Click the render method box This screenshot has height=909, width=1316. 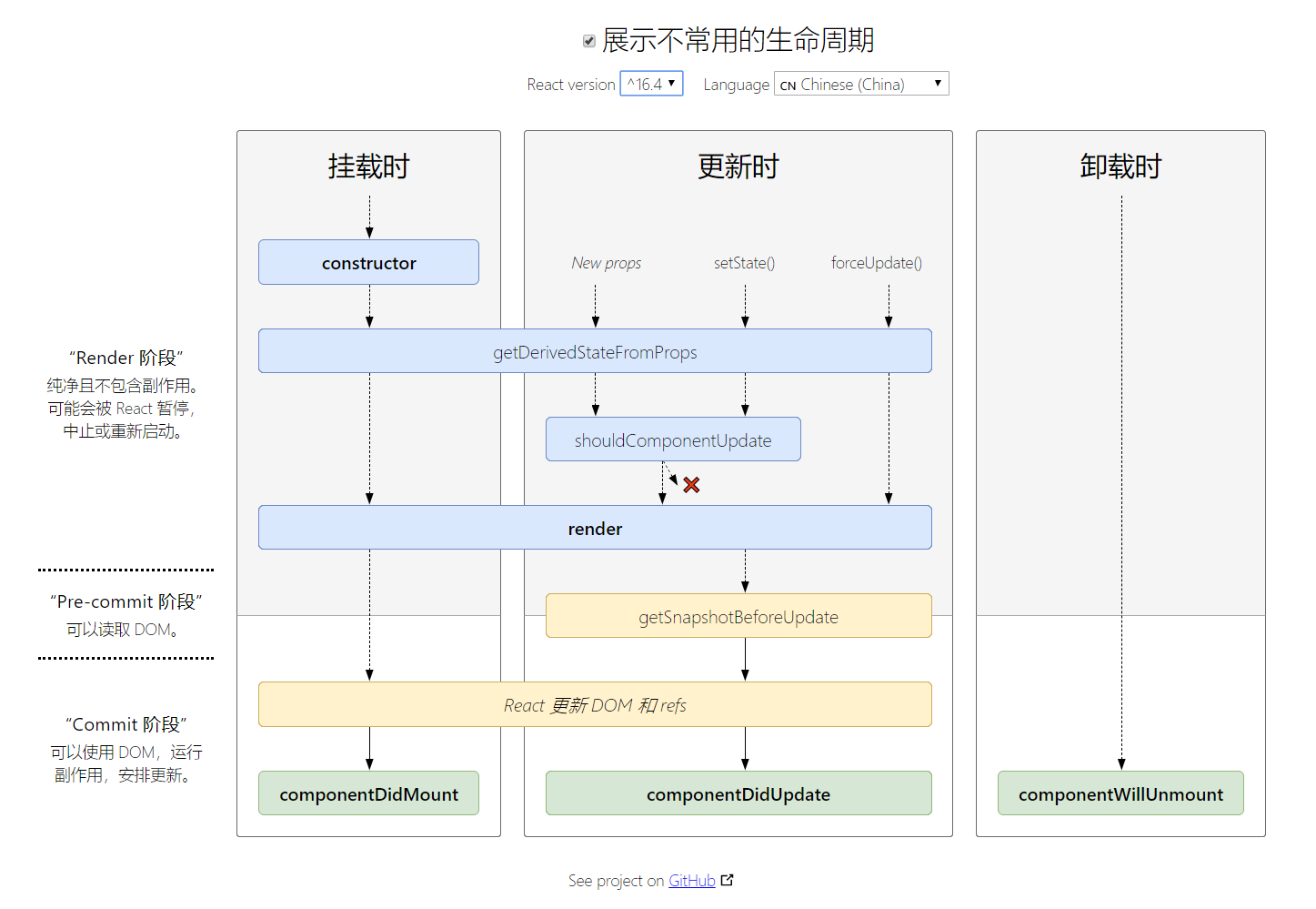(595, 528)
